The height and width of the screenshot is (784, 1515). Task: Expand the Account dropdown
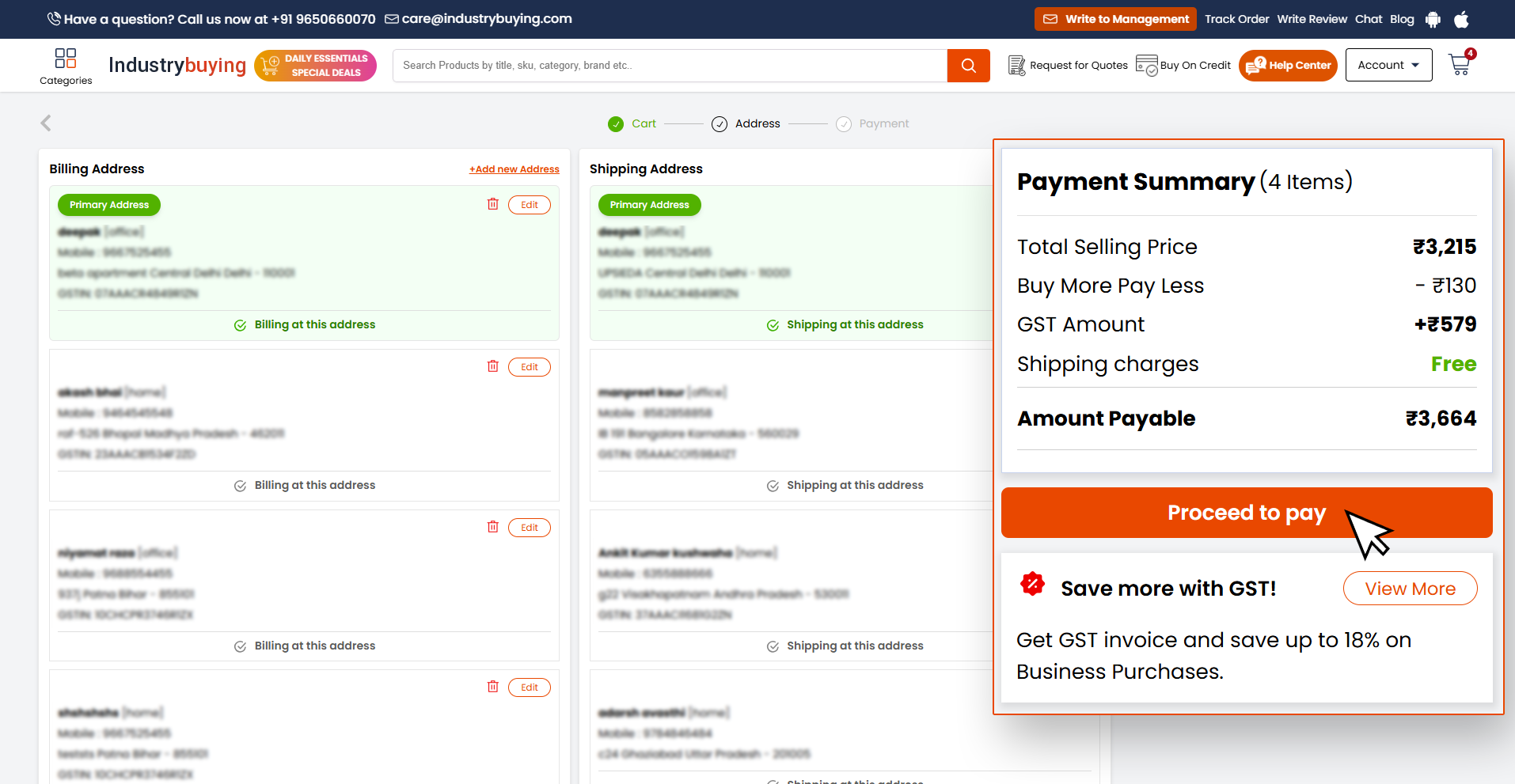tap(1388, 66)
